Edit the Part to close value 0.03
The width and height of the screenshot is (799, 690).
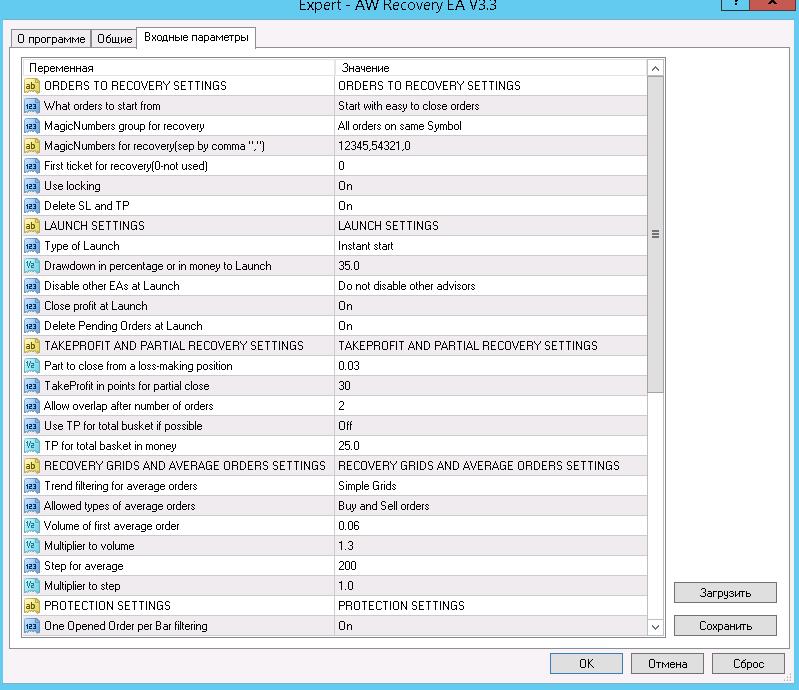[491, 365]
